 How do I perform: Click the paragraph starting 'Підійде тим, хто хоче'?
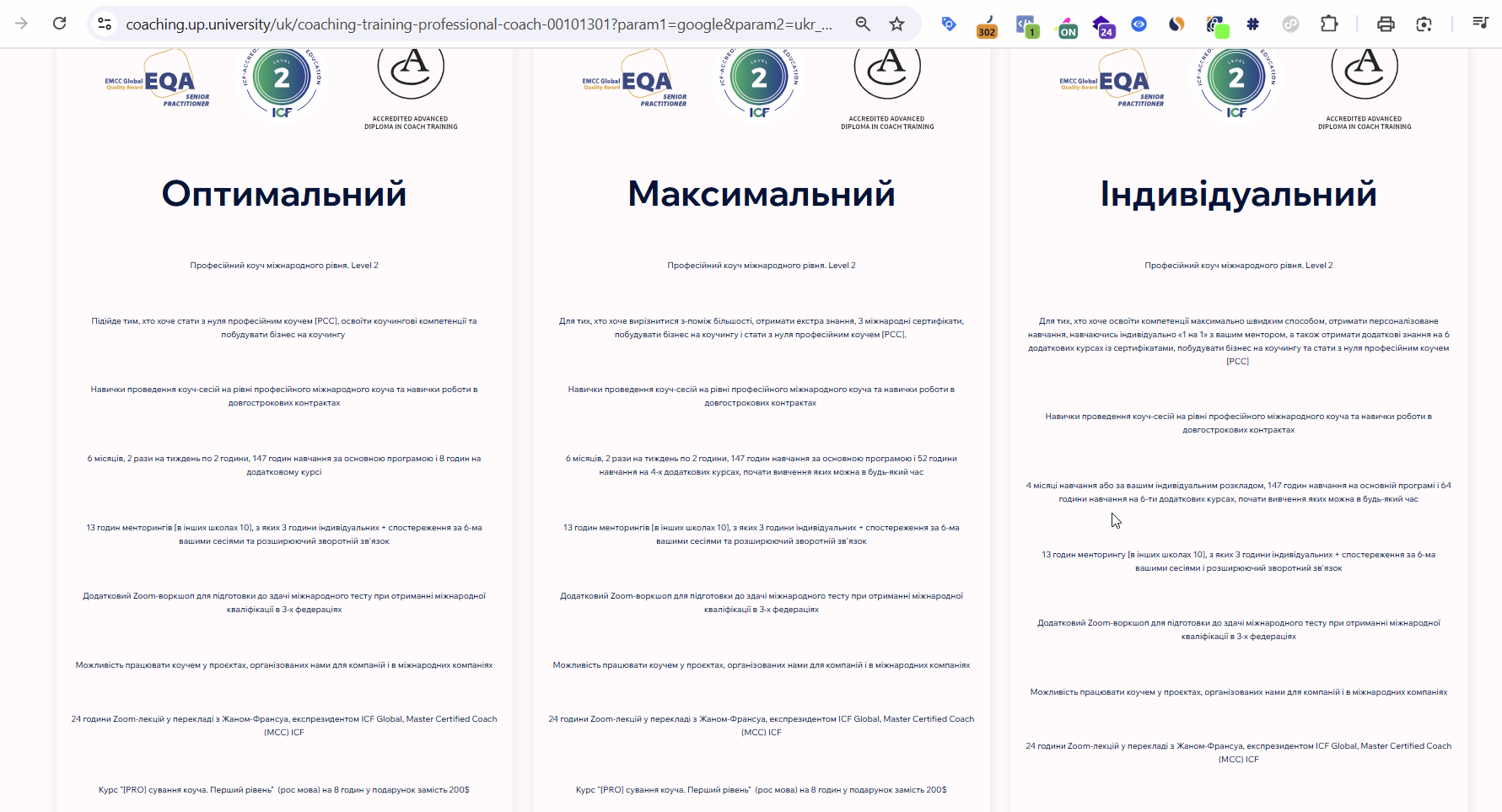tap(284, 328)
